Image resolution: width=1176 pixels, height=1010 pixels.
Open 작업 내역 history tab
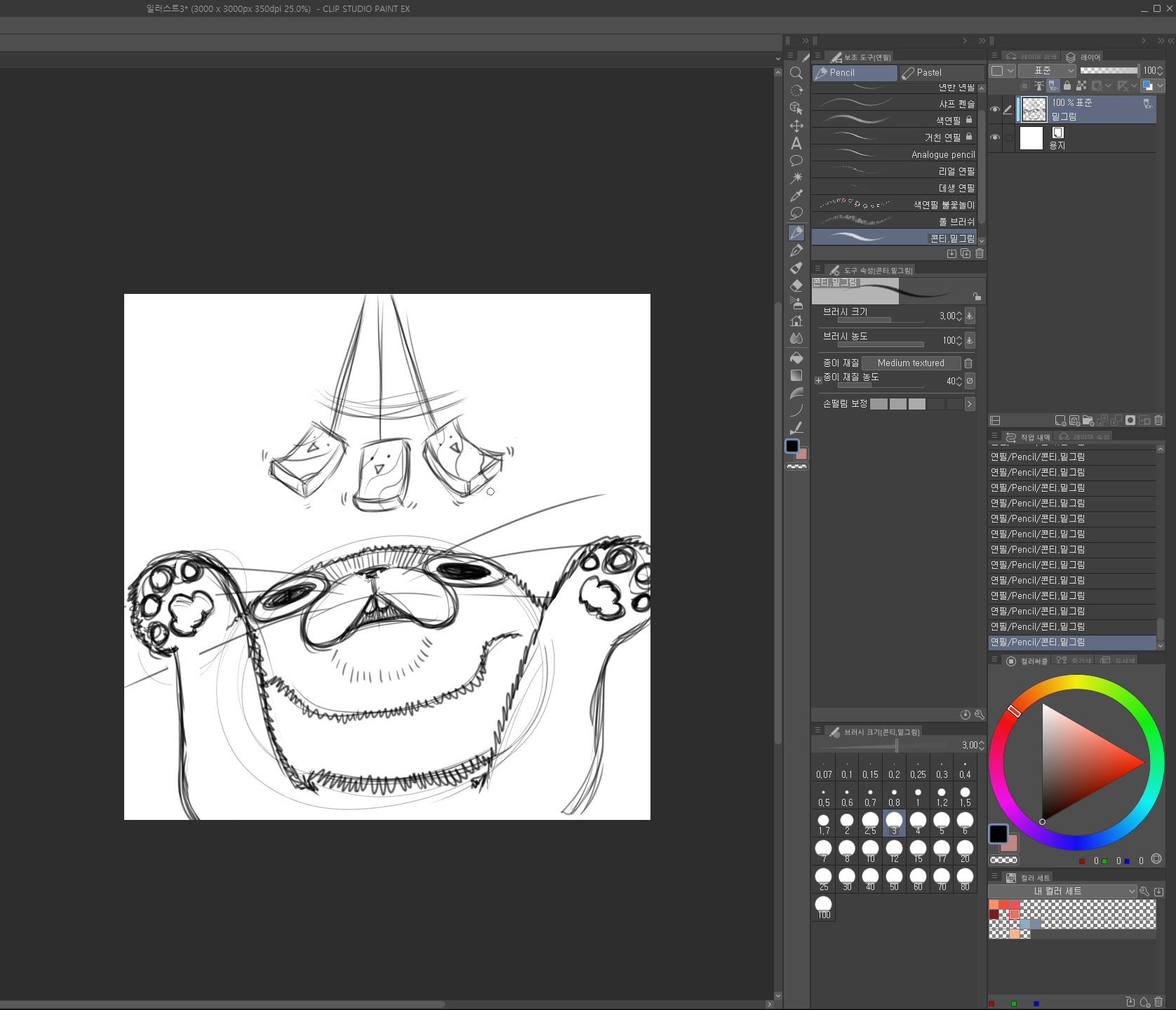(x=1027, y=436)
